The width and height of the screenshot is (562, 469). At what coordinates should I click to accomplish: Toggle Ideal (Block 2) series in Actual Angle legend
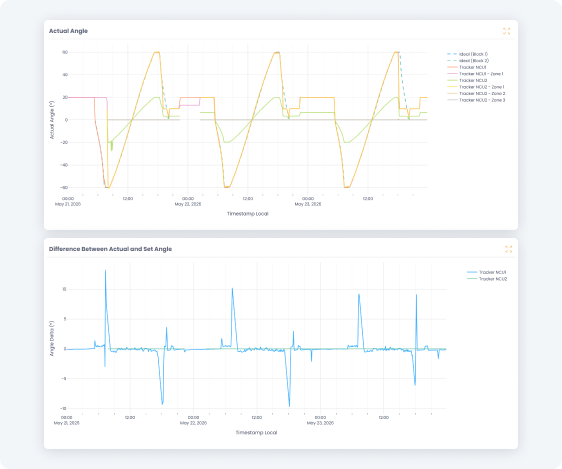468,61
